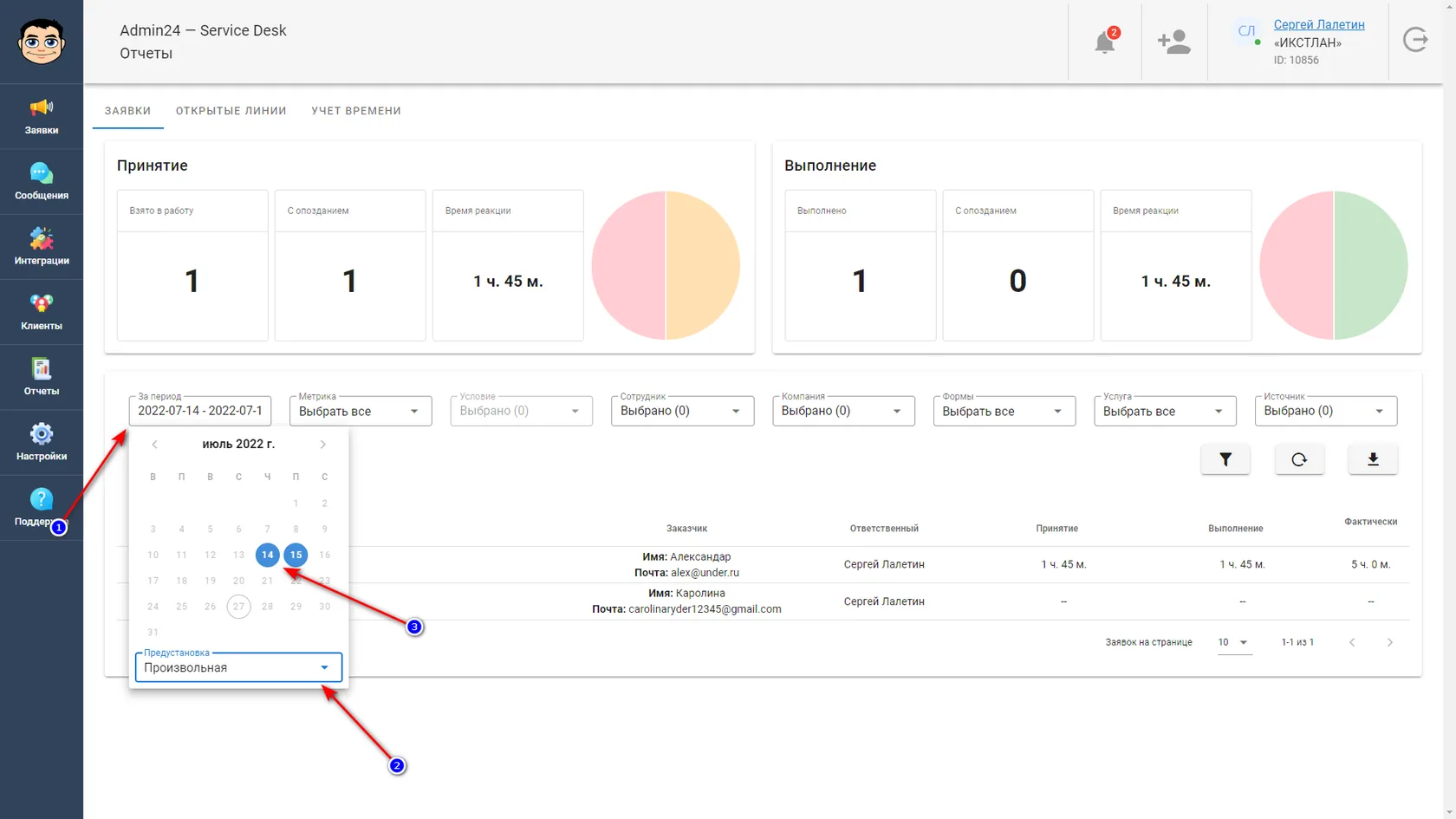Open Сообщения in the sidebar
The width and height of the screenshot is (1456, 819).
click(x=42, y=182)
